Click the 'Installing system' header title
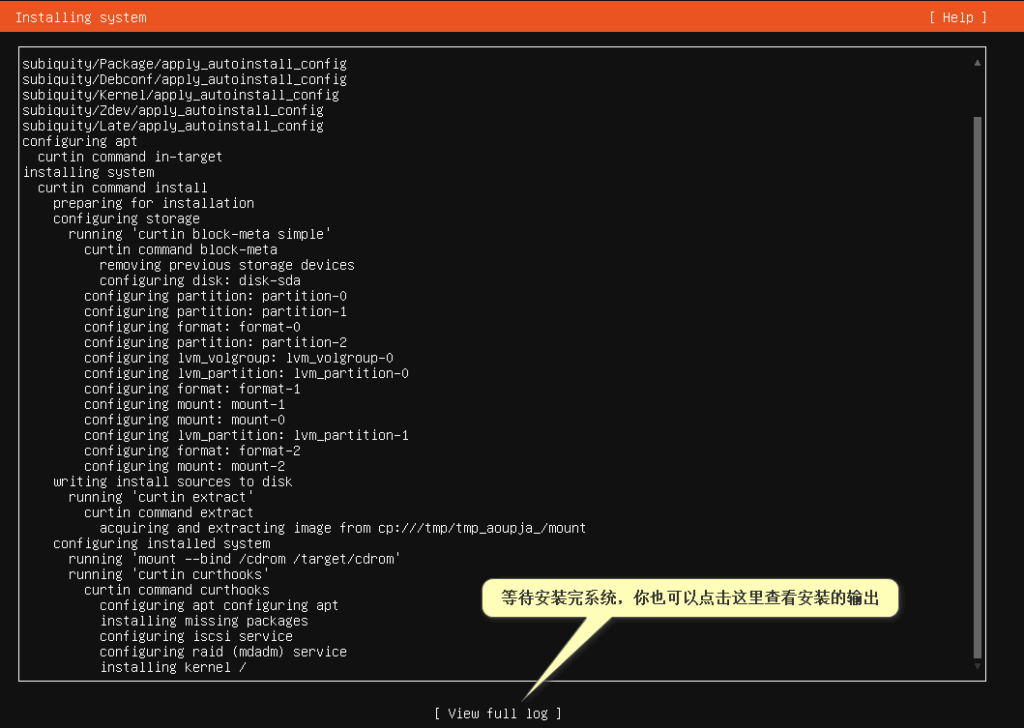This screenshot has width=1024, height=728. (x=80, y=17)
